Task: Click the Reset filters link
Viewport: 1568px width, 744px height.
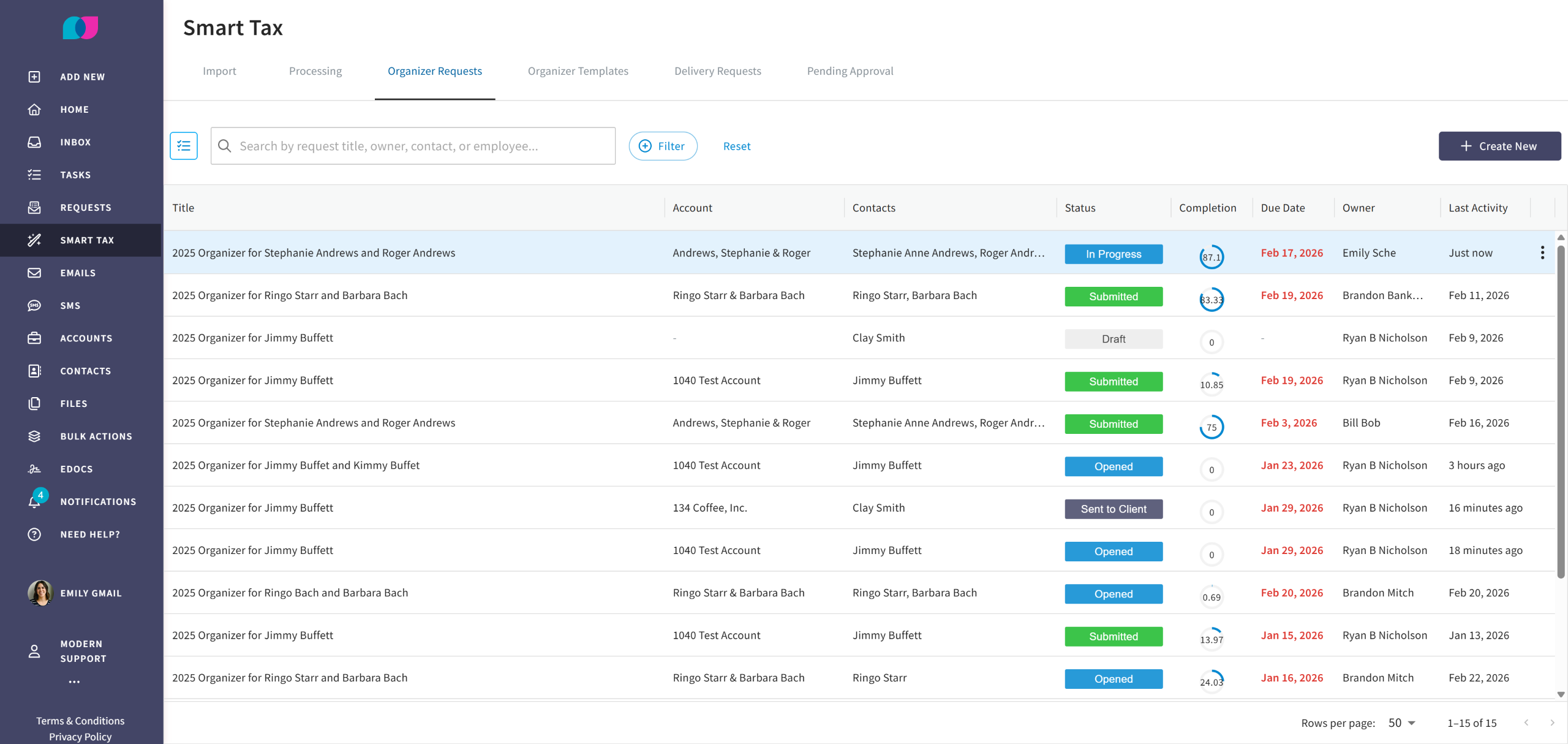Action: tap(736, 146)
